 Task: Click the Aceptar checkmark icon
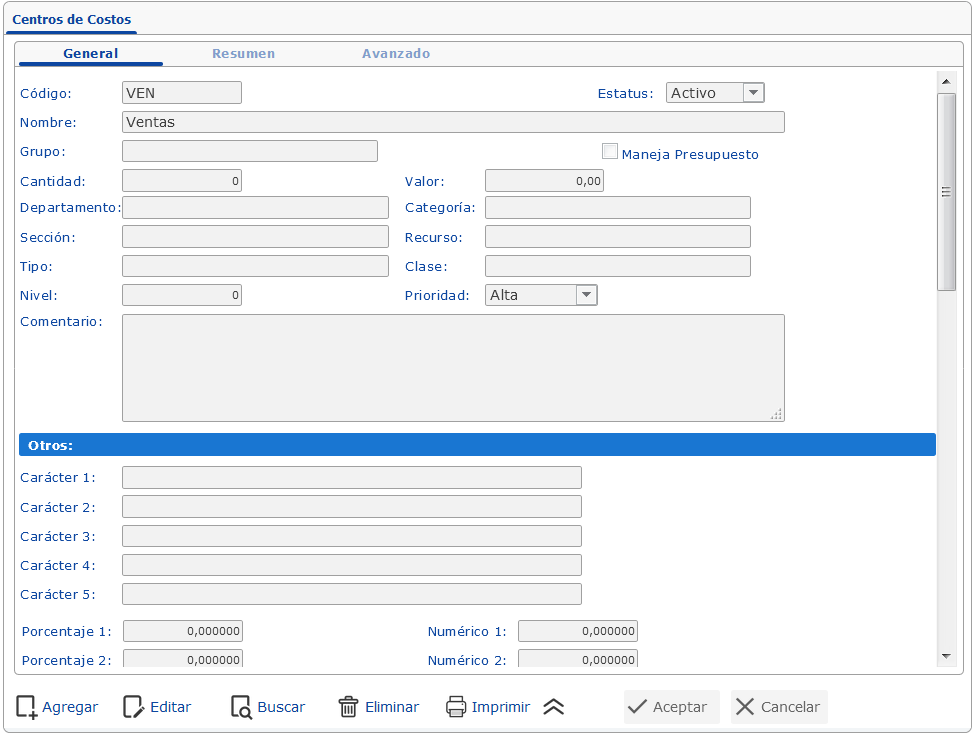[x=637, y=707]
